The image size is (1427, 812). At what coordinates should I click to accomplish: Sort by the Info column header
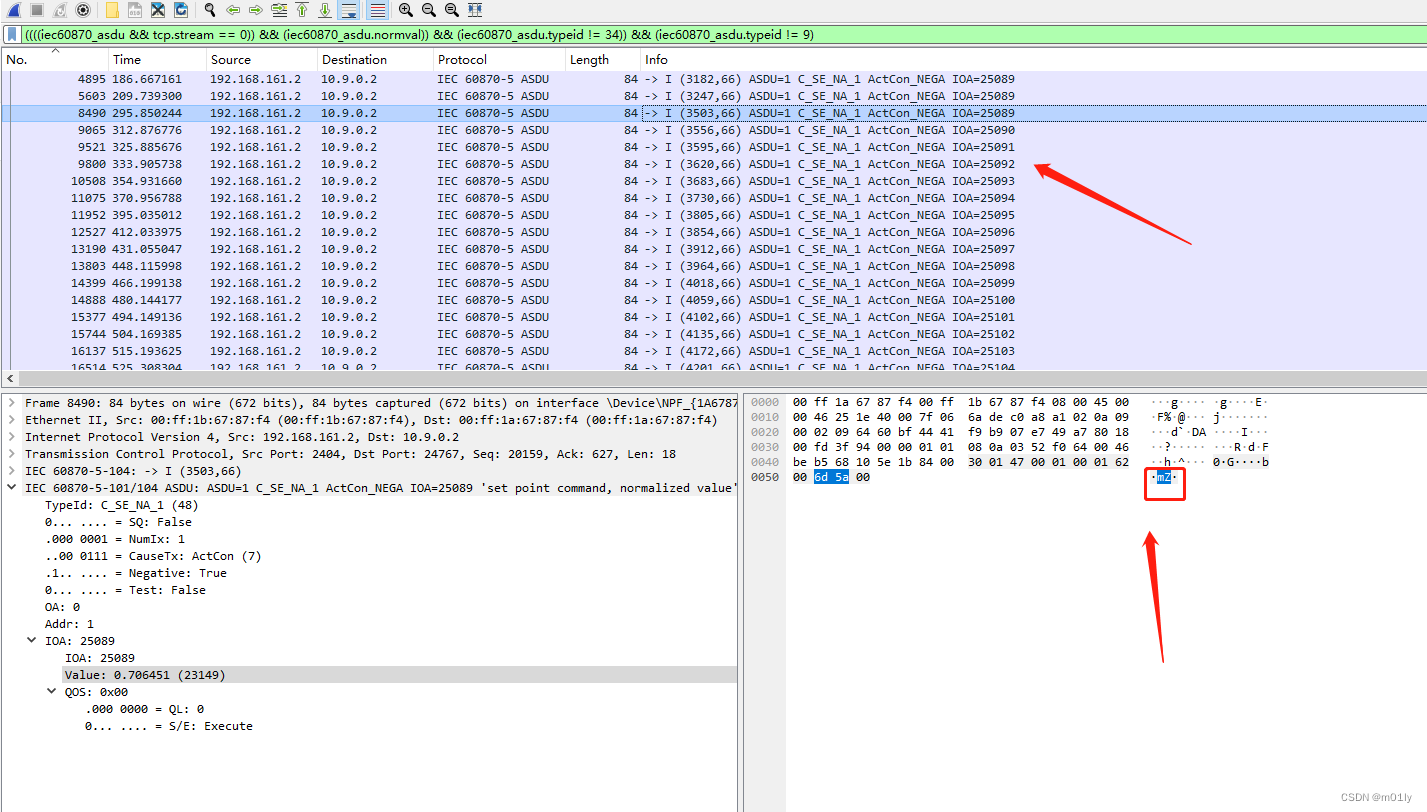point(1033,60)
